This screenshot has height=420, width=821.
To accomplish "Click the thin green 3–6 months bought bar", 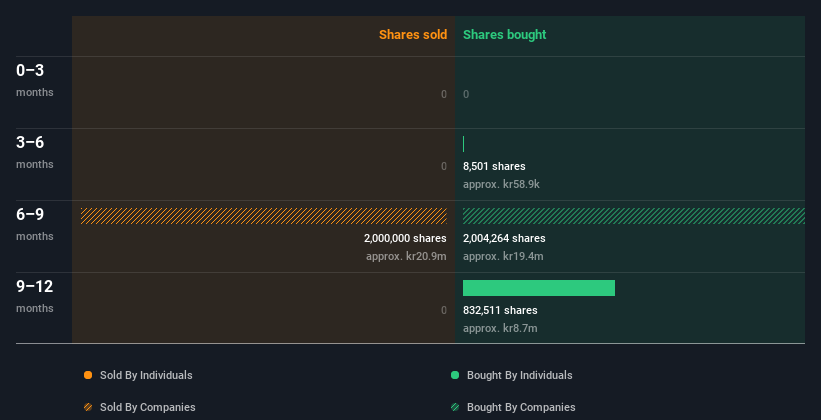I will coord(463,144).
